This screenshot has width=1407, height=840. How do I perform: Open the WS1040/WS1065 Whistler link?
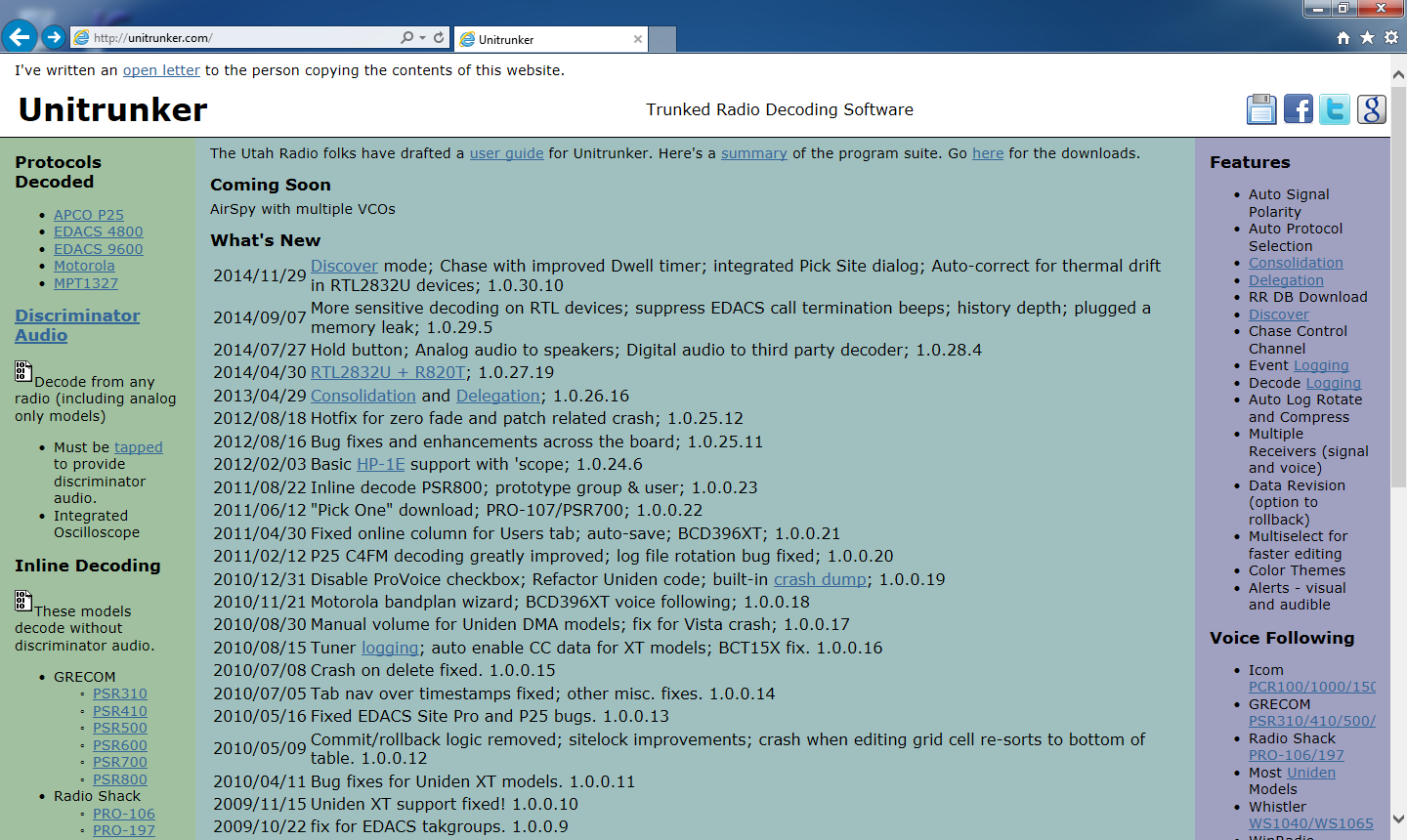[1311, 823]
